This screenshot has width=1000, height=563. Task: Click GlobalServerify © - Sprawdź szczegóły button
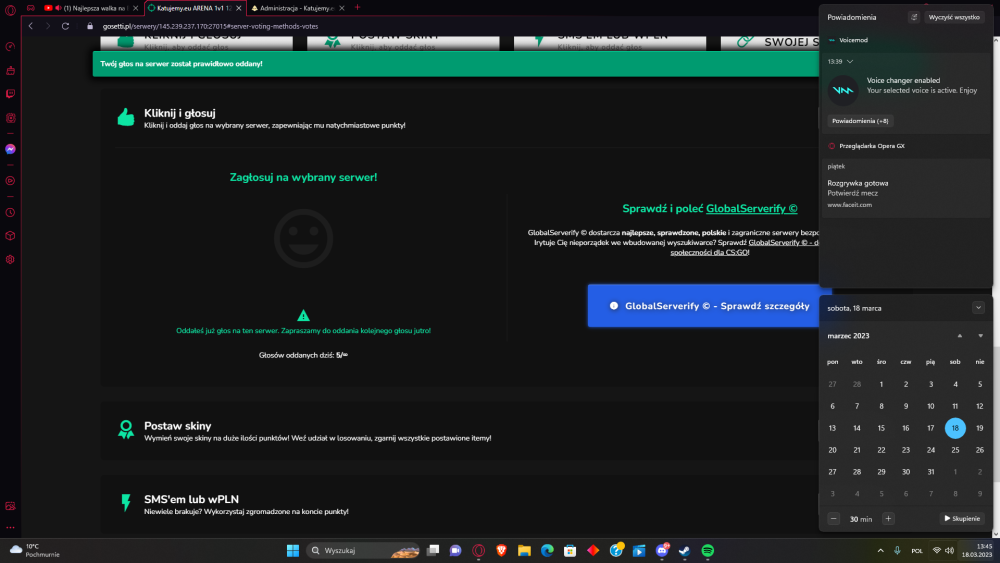709,306
